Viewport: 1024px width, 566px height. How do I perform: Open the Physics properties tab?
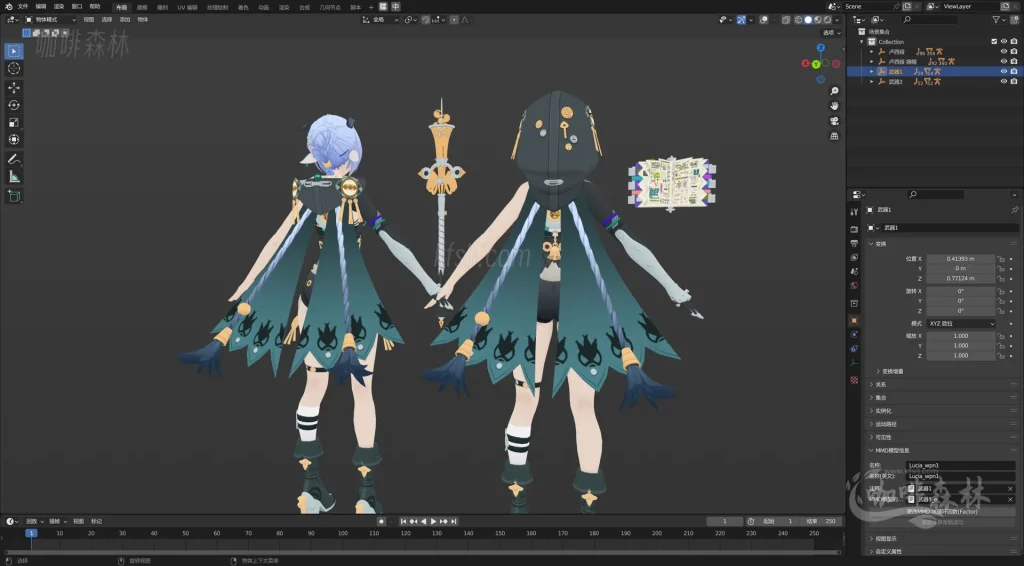(x=854, y=334)
